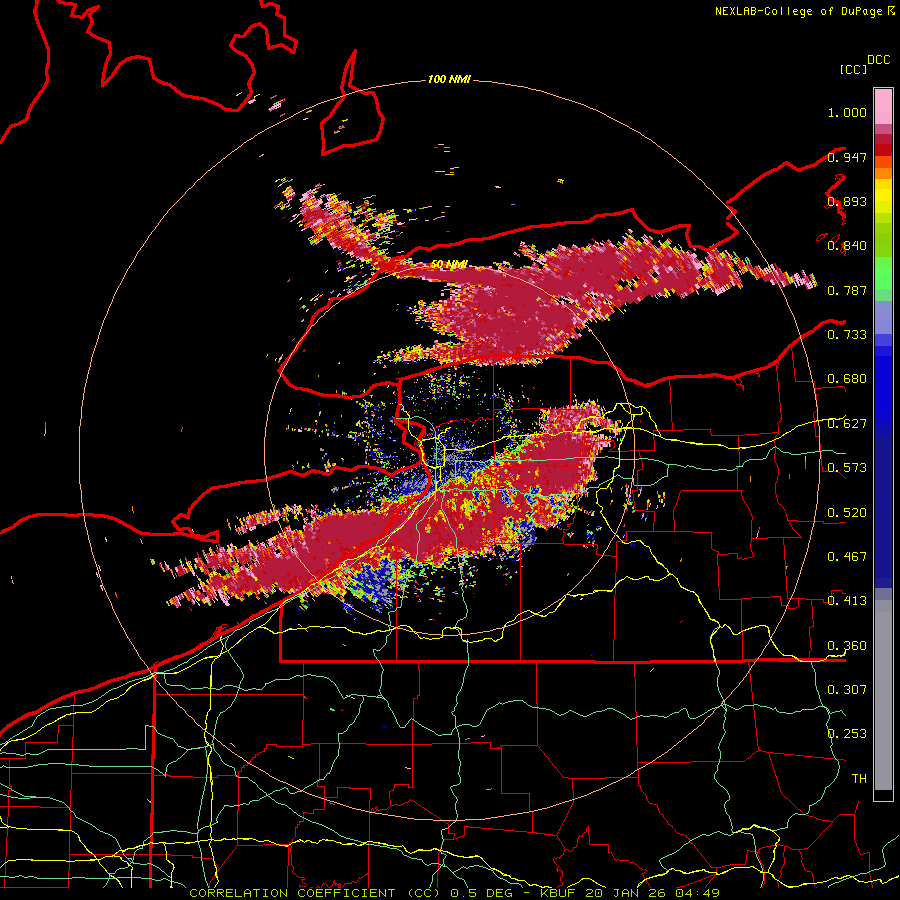Viewport: 900px width, 900px height.
Task: Click the 0.307 scale value
Action: (847, 690)
